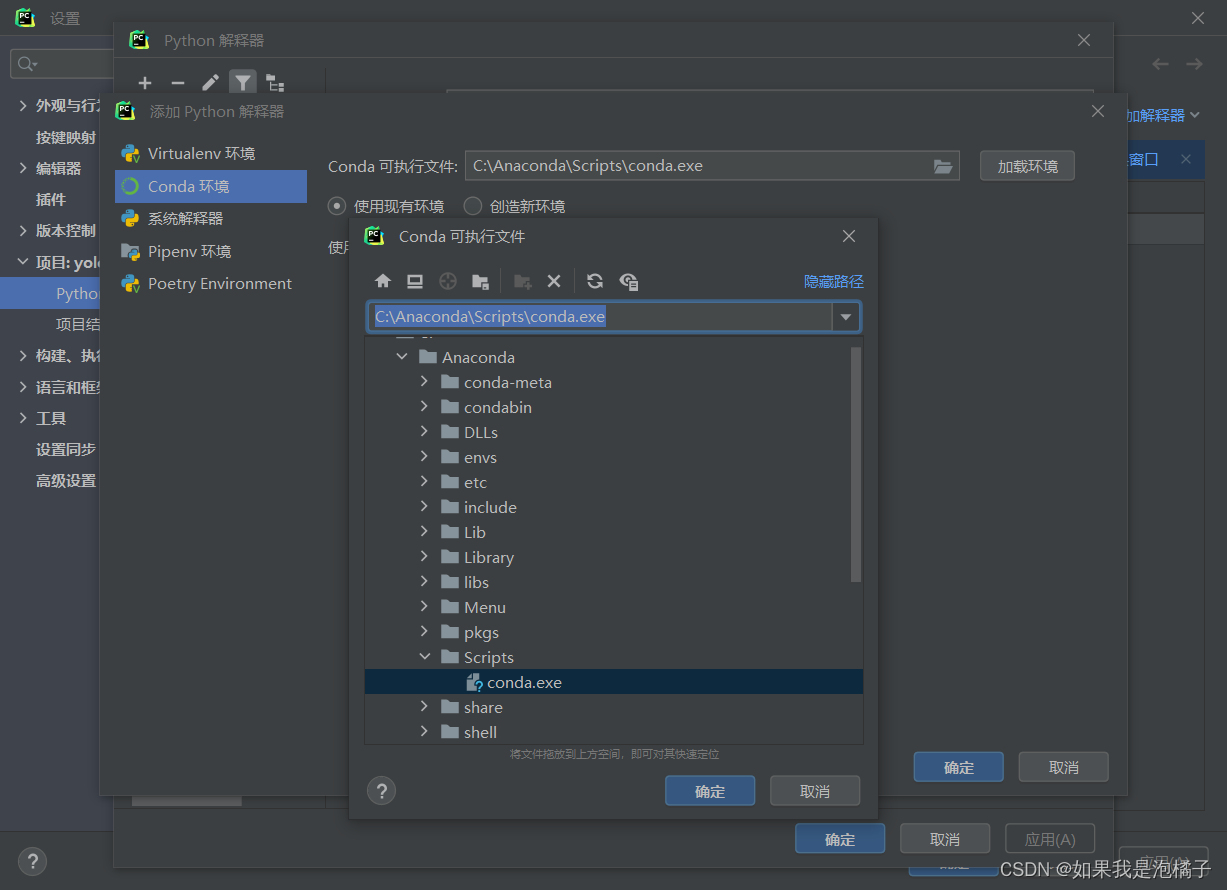
Task: Click the project directory target icon
Action: point(448,282)
